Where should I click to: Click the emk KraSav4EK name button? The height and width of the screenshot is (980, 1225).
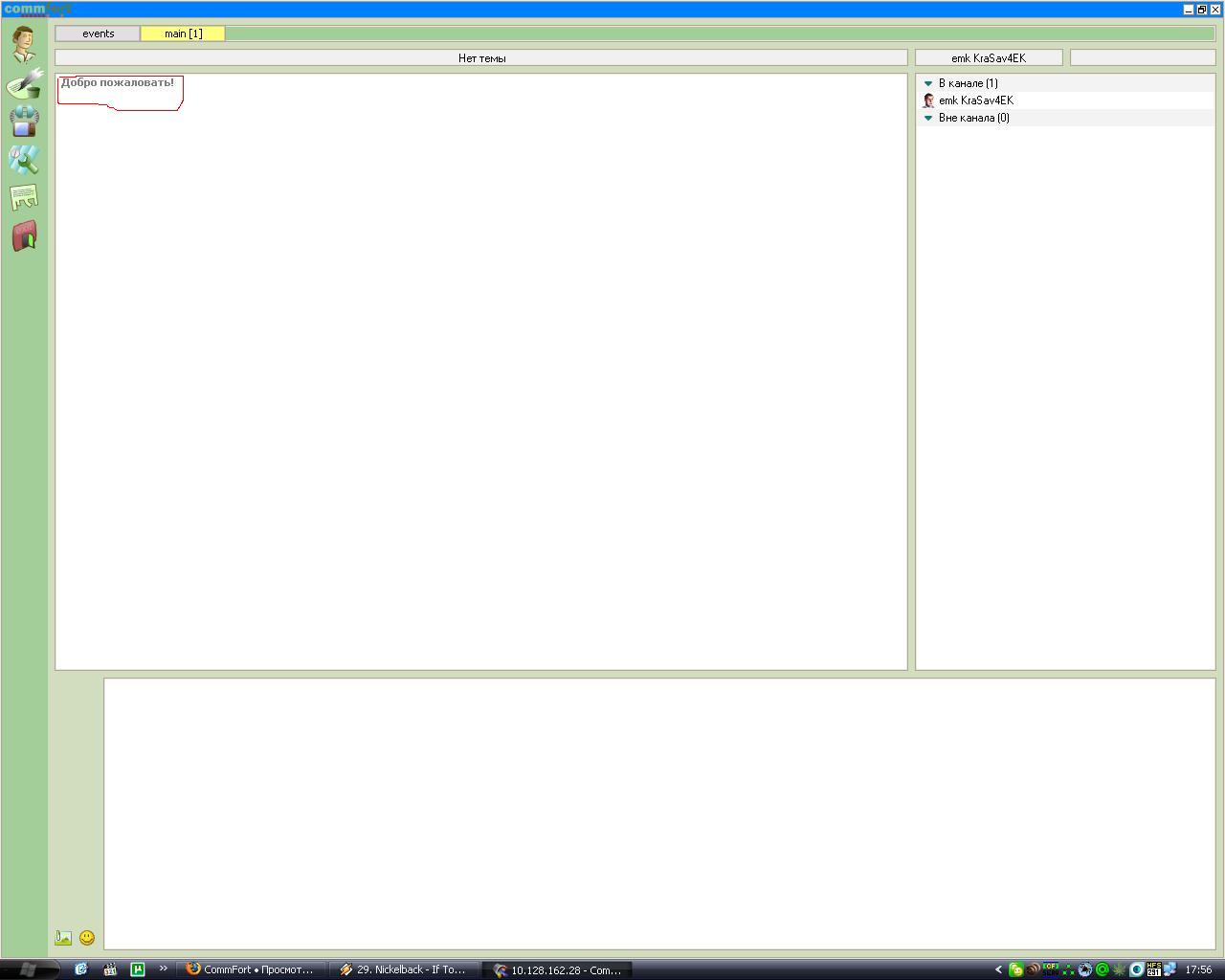click(x=989, y=58)
